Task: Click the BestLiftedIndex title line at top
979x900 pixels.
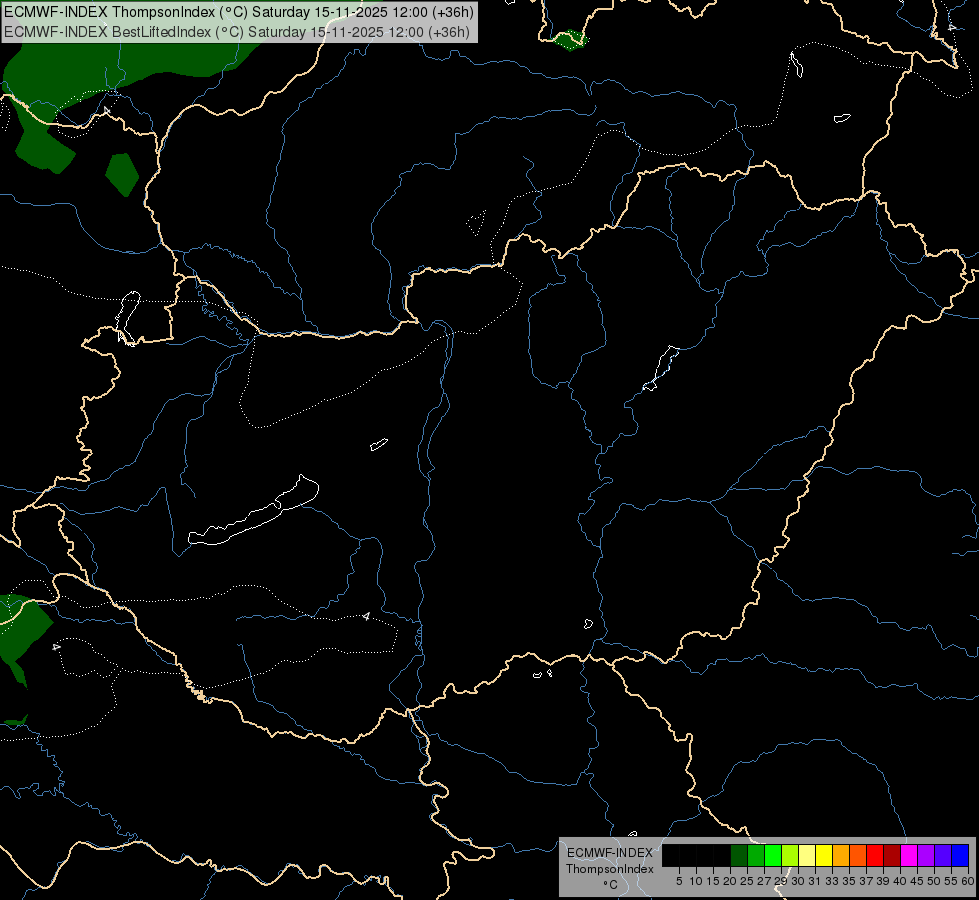Action: [237, 31]
